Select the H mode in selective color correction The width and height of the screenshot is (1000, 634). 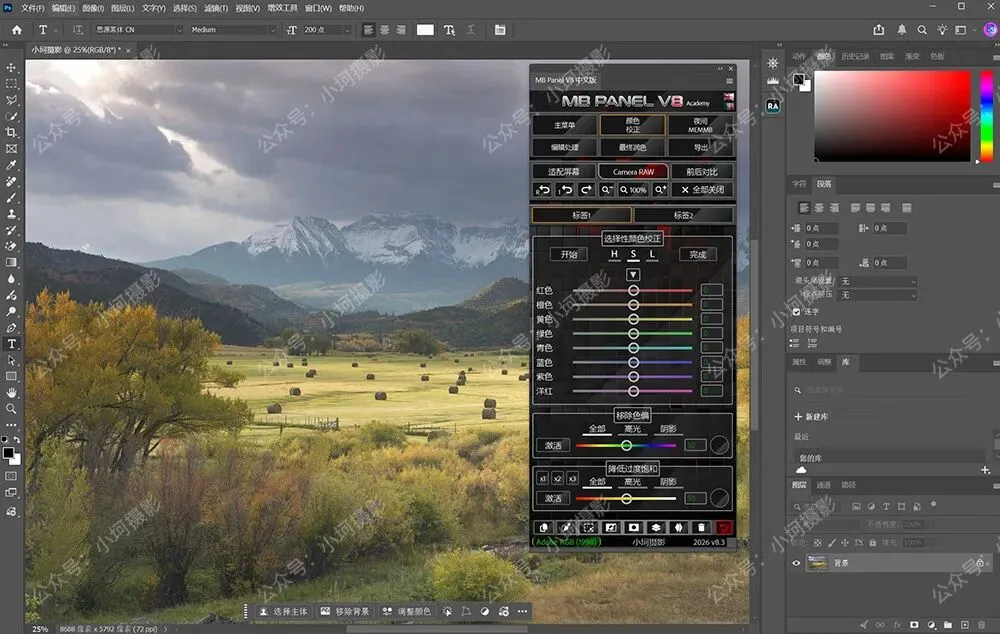click(614, 254)
